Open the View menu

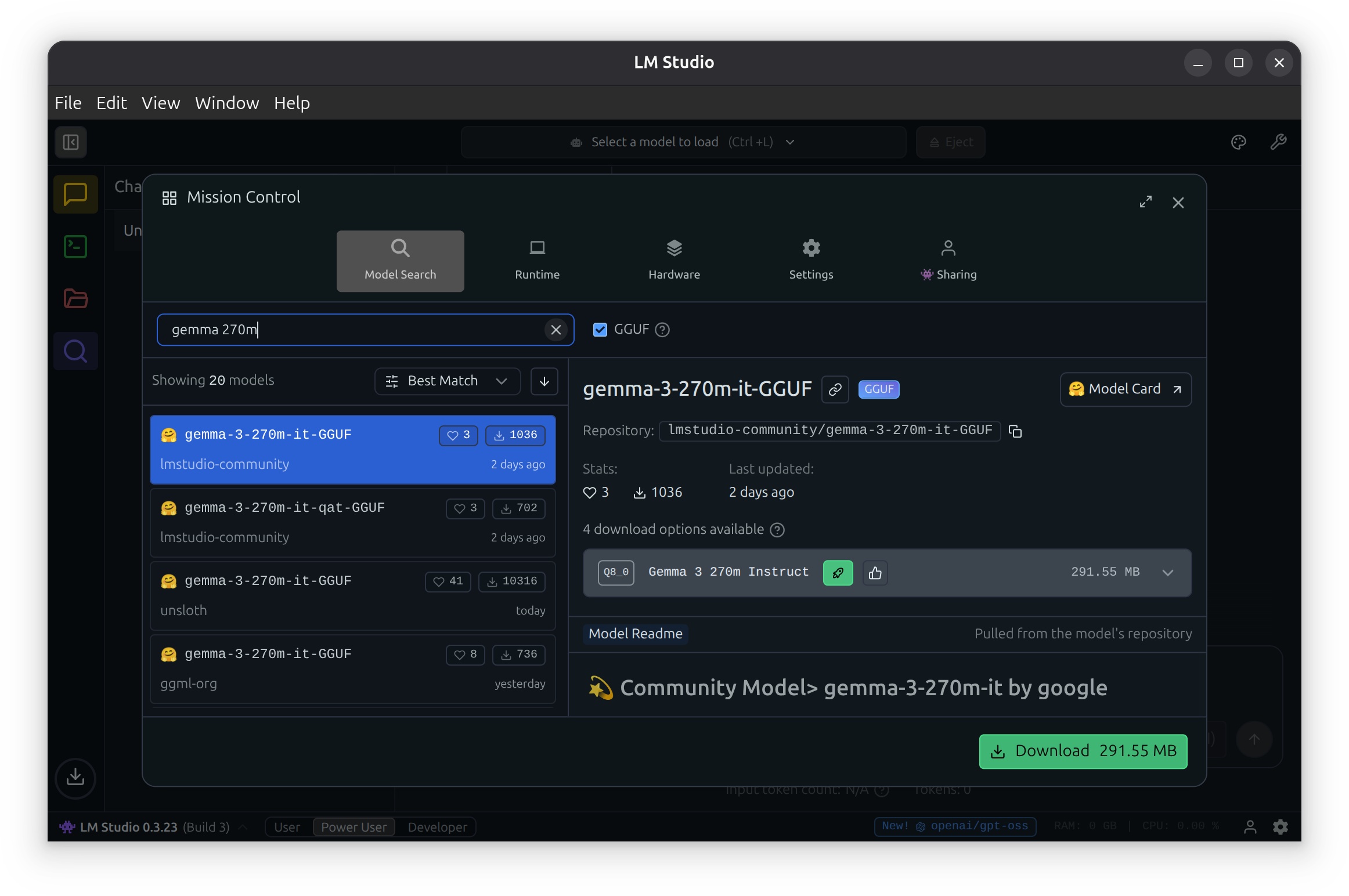tap(160, 103)
